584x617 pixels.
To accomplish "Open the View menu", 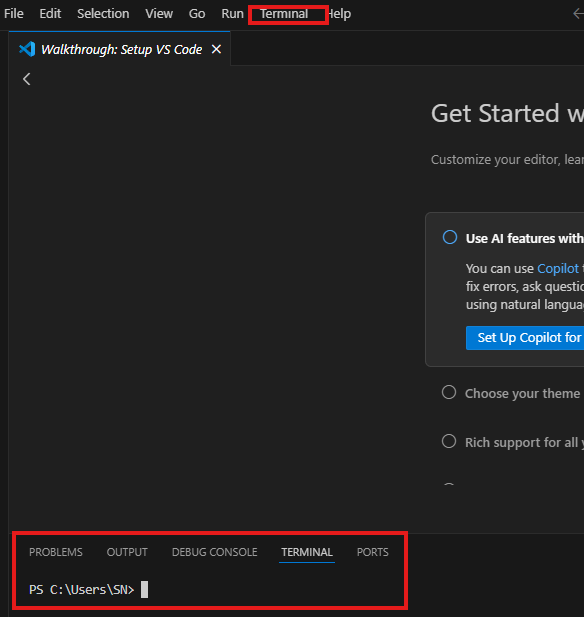I will (159, 14).
